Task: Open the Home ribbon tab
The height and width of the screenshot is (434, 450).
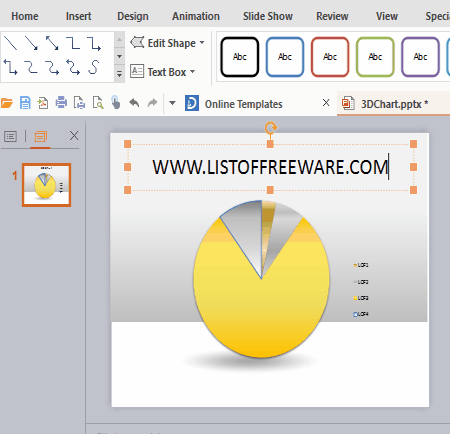Action: [x=25, y=16]
